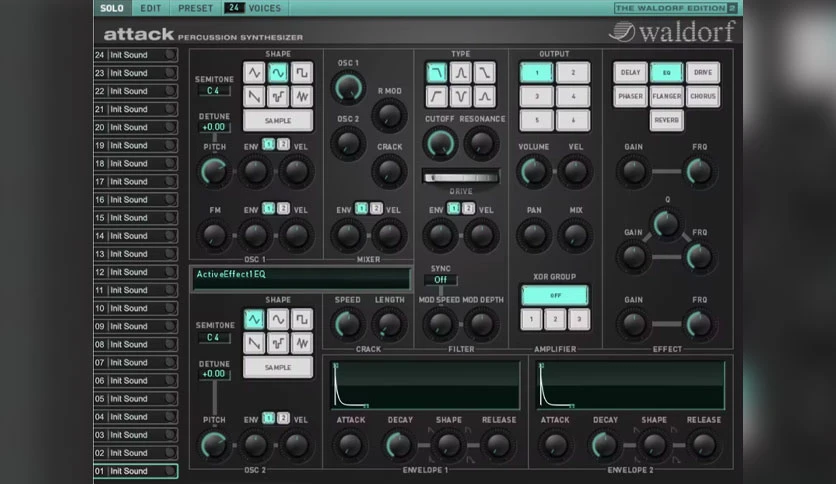
Task: Select the sample & hold shape in OSC 2
Action: (x=278, y=343)
